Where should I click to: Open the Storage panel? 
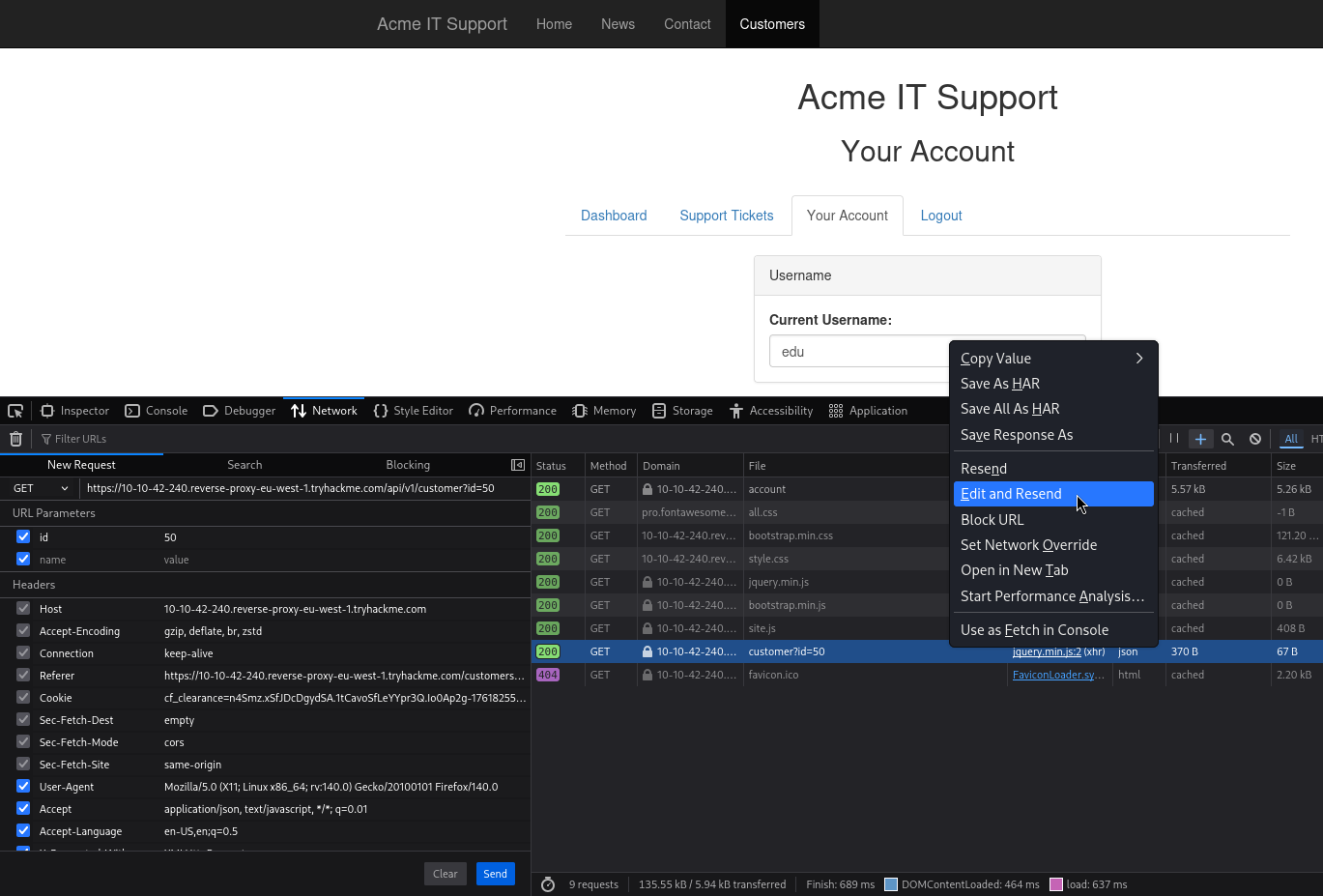pyautogui.click(x=682, y=411)
